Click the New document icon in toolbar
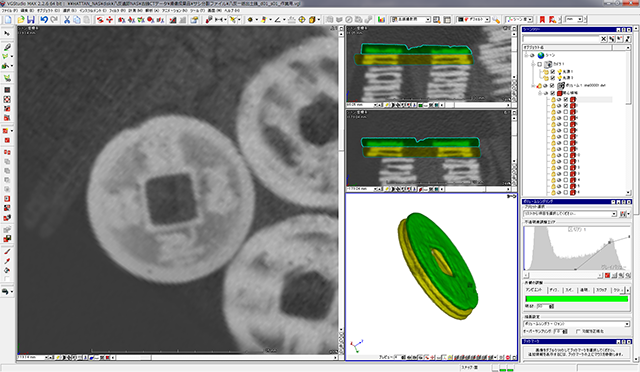640x372 pixels. pyautogui.click(x=9, y=20)
